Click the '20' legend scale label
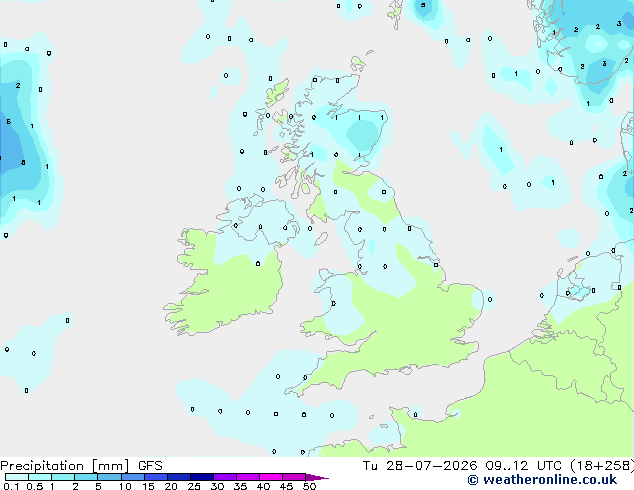The height and width of the screenshot is (490, 634). [x=171, y=486]
